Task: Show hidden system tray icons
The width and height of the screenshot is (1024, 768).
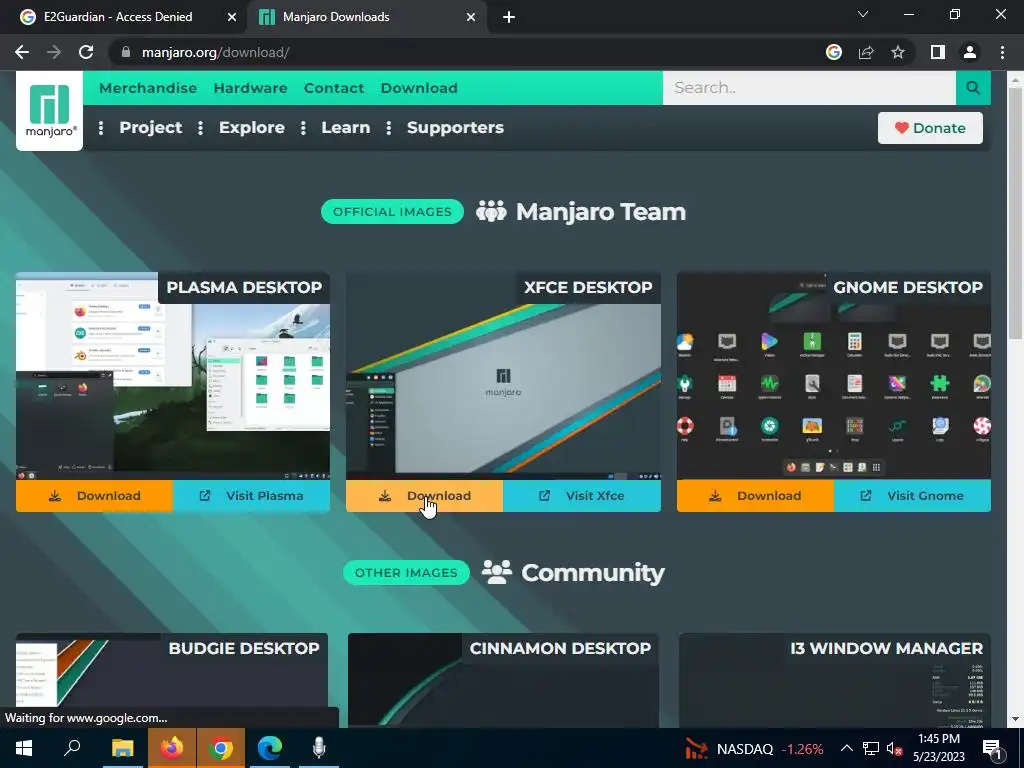Action: click(846, 748)
